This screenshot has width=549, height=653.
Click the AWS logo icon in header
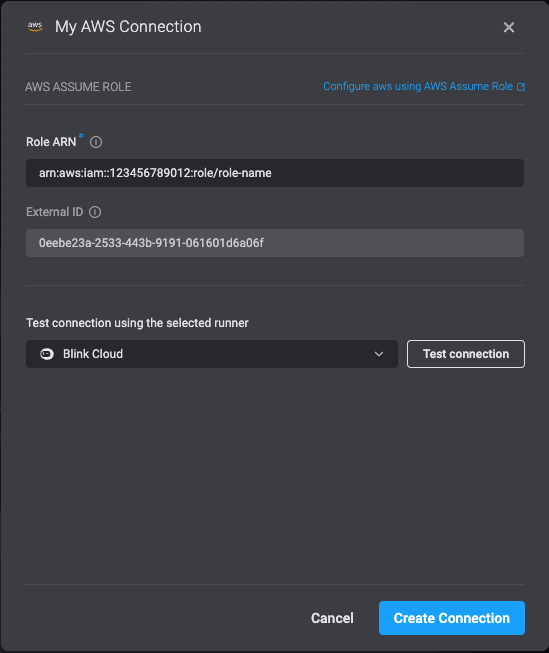35,27
